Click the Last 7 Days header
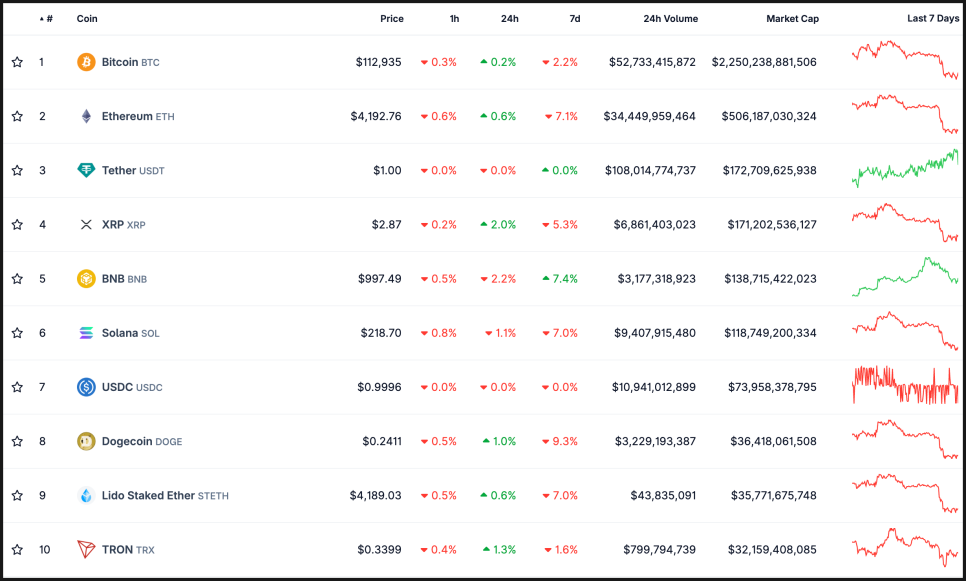This screenshot has width=966, height=581. tap(933, 18)
